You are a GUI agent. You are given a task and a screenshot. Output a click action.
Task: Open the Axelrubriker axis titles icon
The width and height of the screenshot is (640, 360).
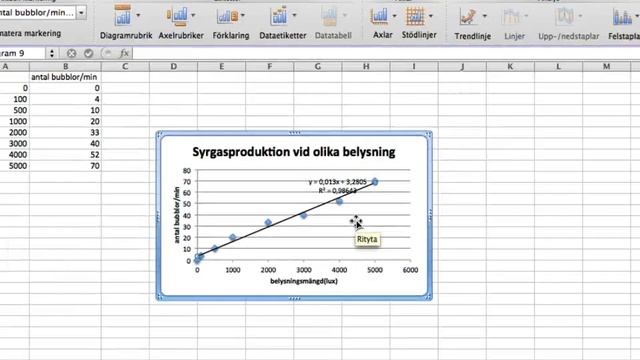pos(177,16)
